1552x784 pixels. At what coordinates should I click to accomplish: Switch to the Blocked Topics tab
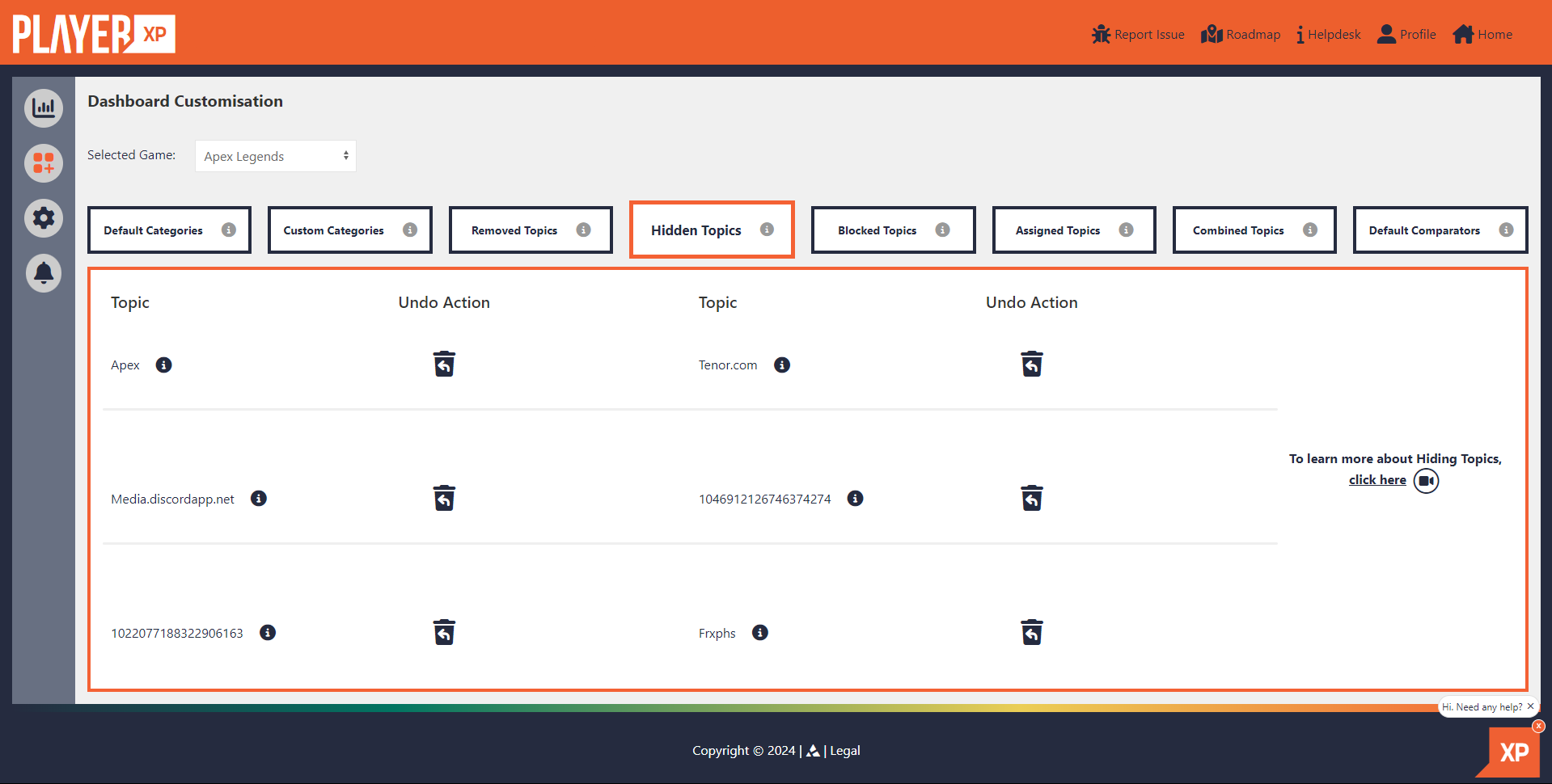[893, 230]
